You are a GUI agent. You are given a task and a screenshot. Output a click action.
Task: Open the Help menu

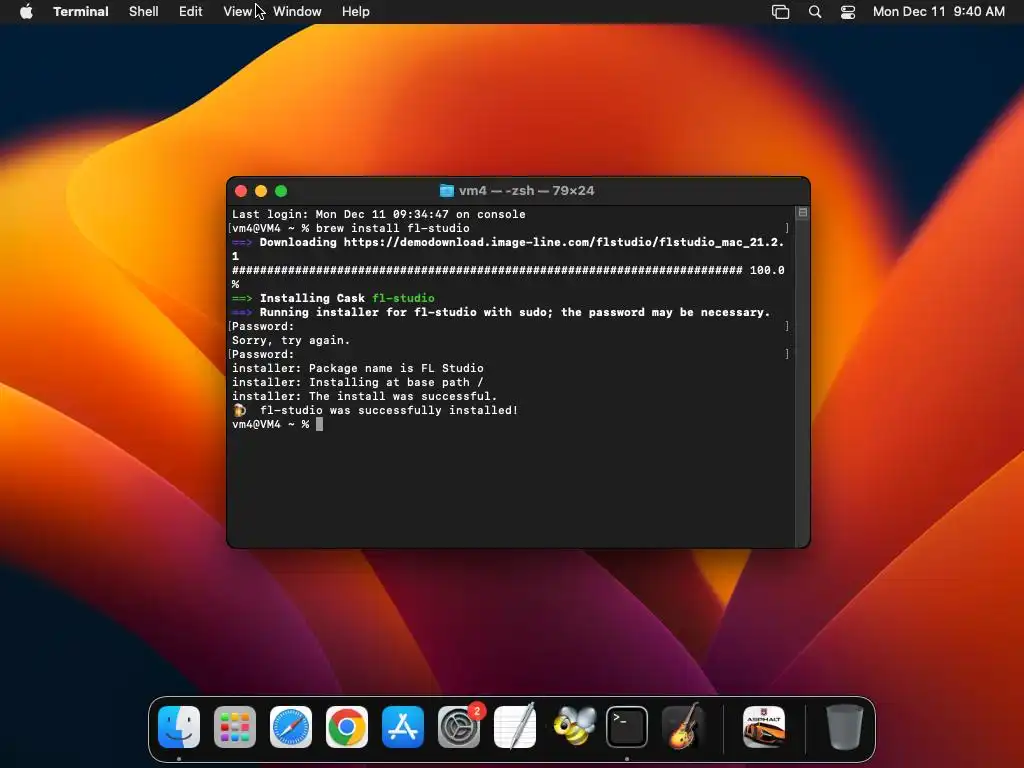pos(356,12)
